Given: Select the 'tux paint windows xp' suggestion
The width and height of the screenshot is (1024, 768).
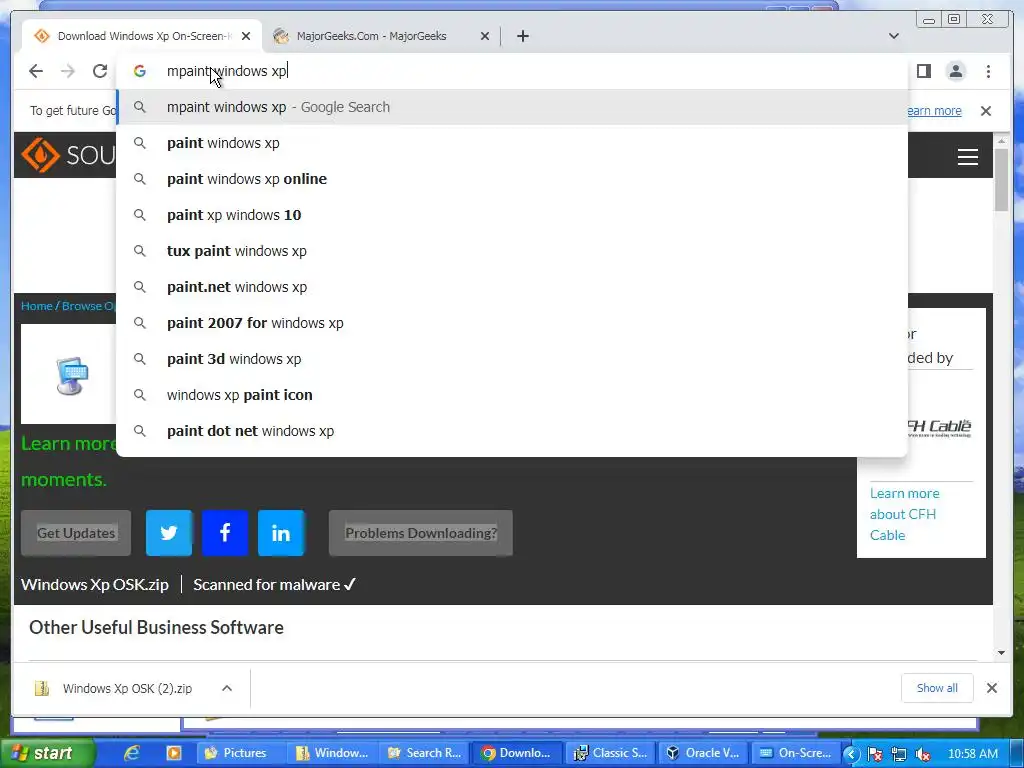Looking at the screenshot, I should pyautogui.click(x=512, y=251).
